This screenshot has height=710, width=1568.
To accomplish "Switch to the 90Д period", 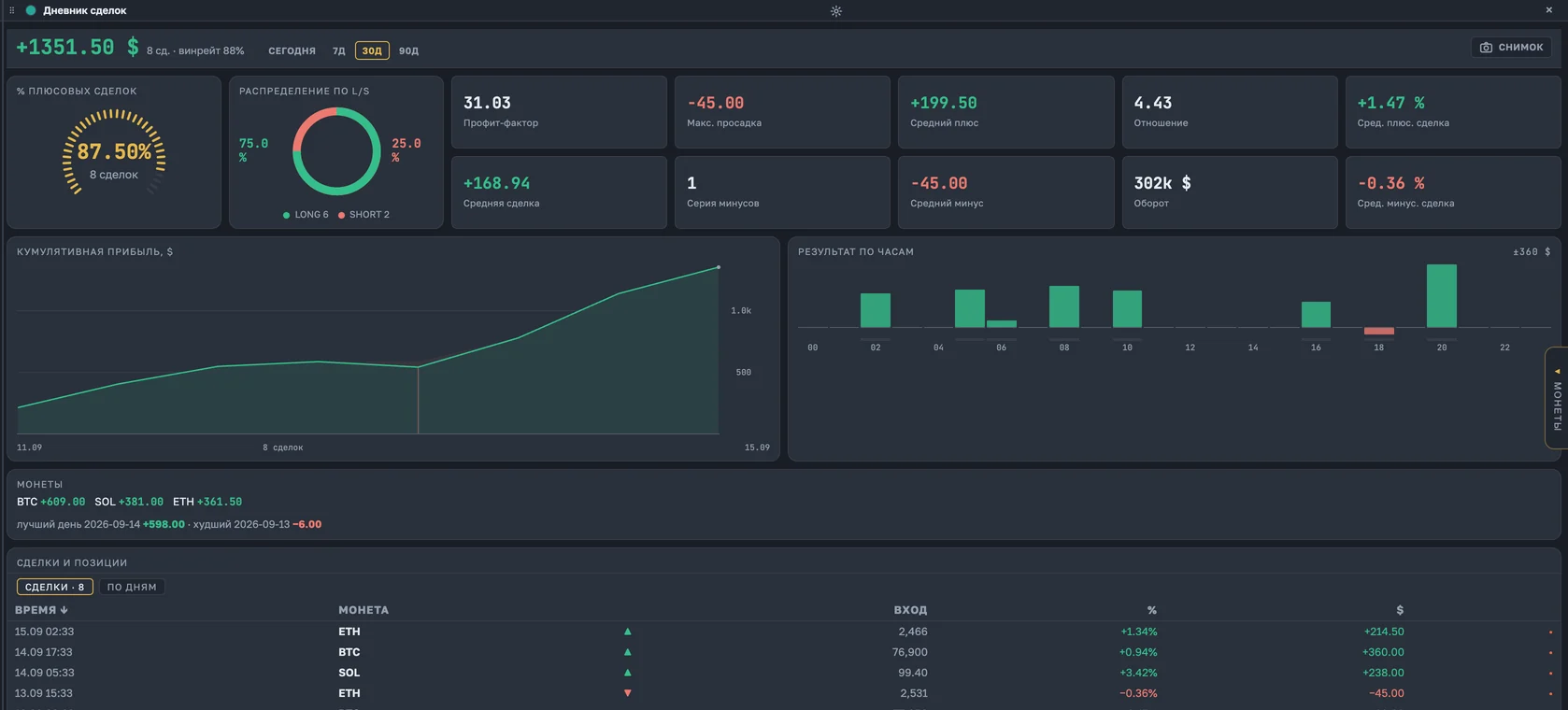I will point(408,50).
